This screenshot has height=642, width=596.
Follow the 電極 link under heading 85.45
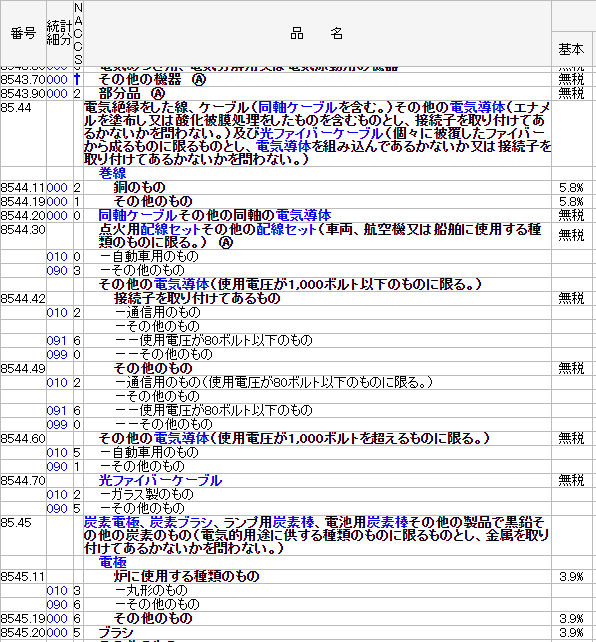[113, 563]
